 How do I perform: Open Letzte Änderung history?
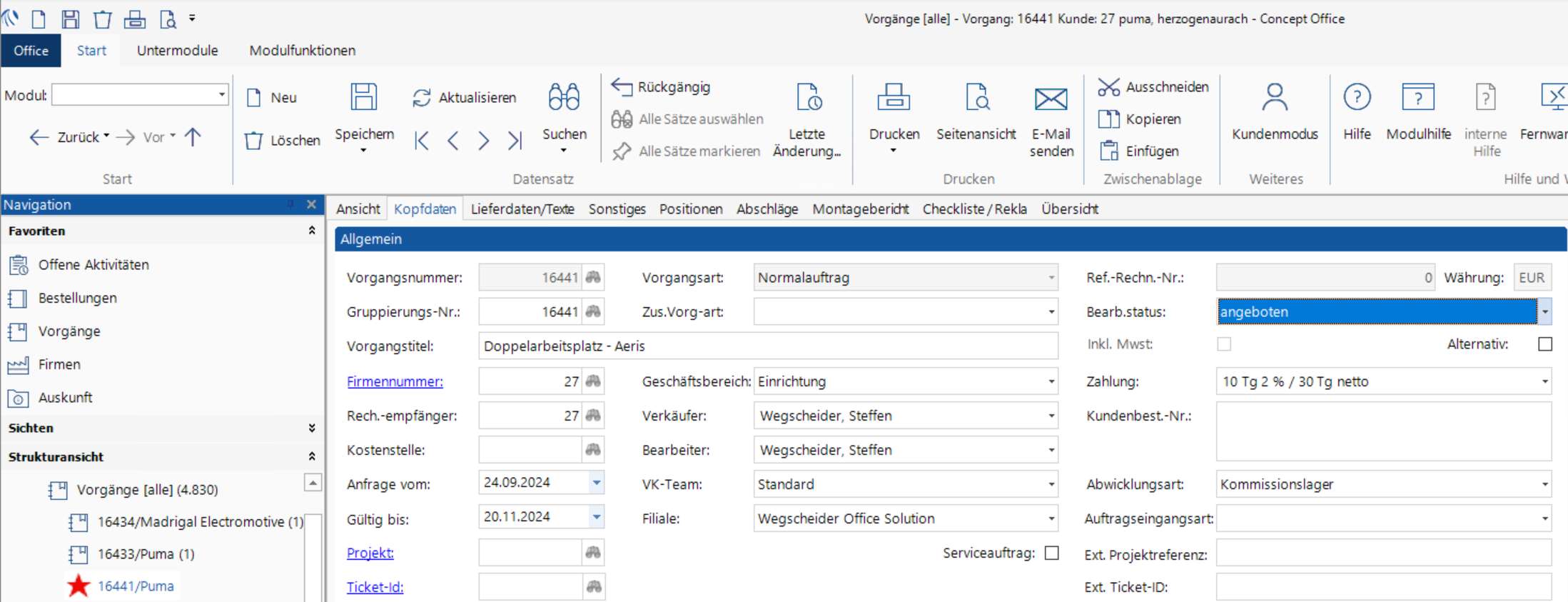pos(807,119)
